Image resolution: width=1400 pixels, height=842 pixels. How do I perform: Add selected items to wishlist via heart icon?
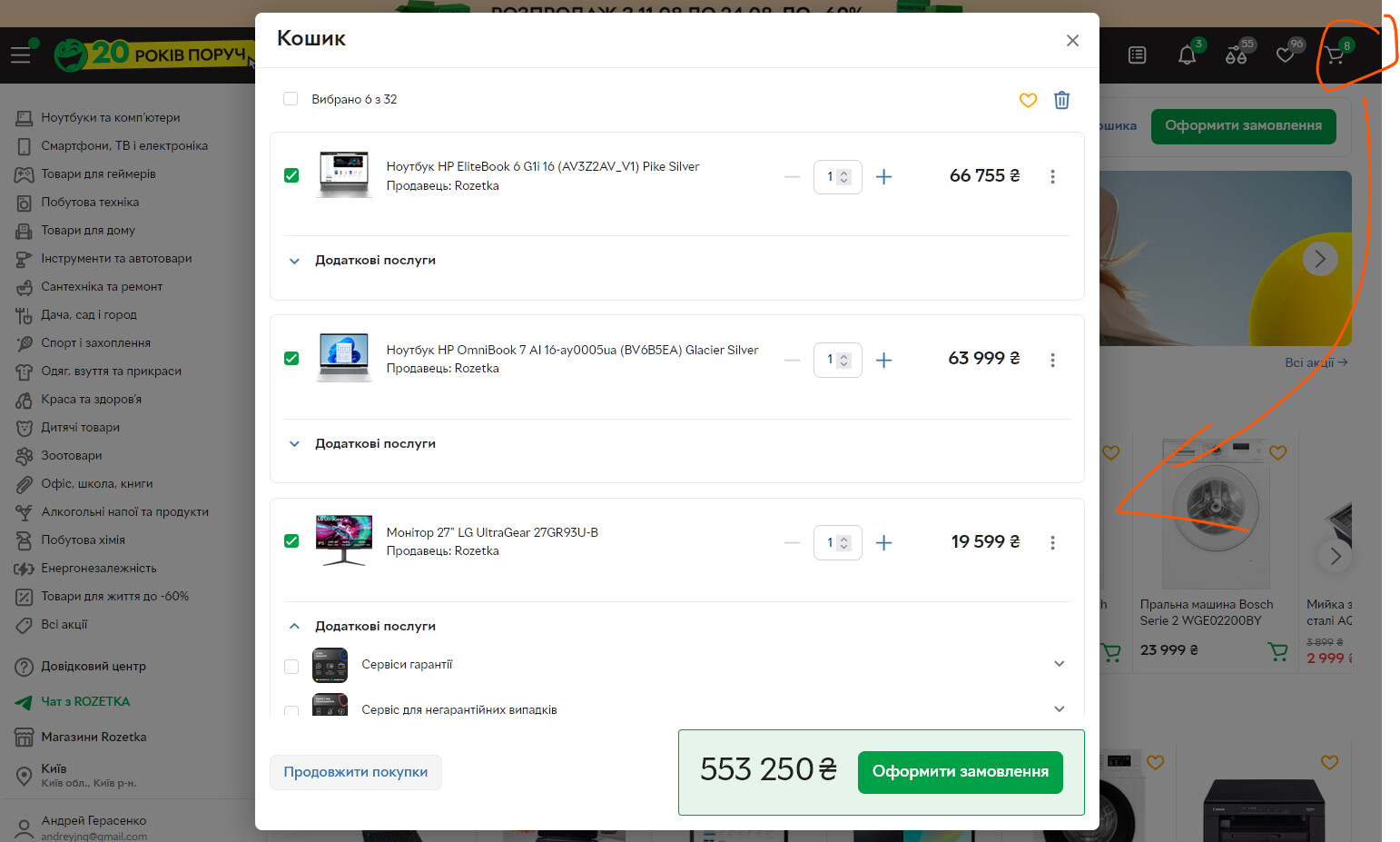[x=1028, y=100]
